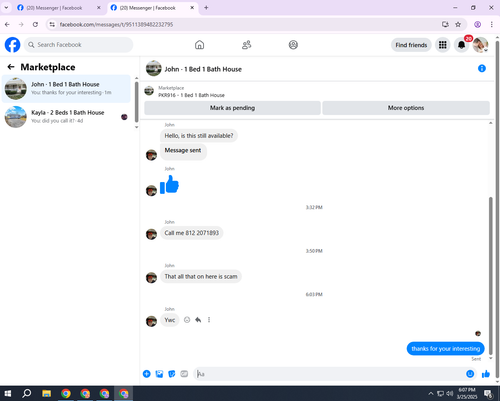Go back using Marketplace arrow
The image size is (500, 401).
coord(11,67)
